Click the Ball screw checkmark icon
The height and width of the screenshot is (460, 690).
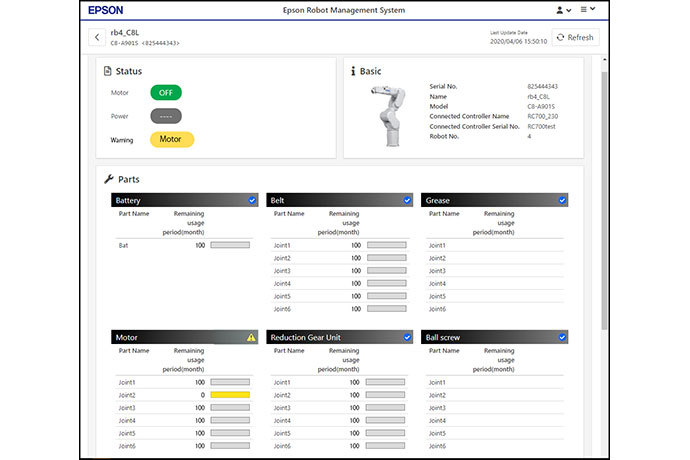click(x=562, y=337)
